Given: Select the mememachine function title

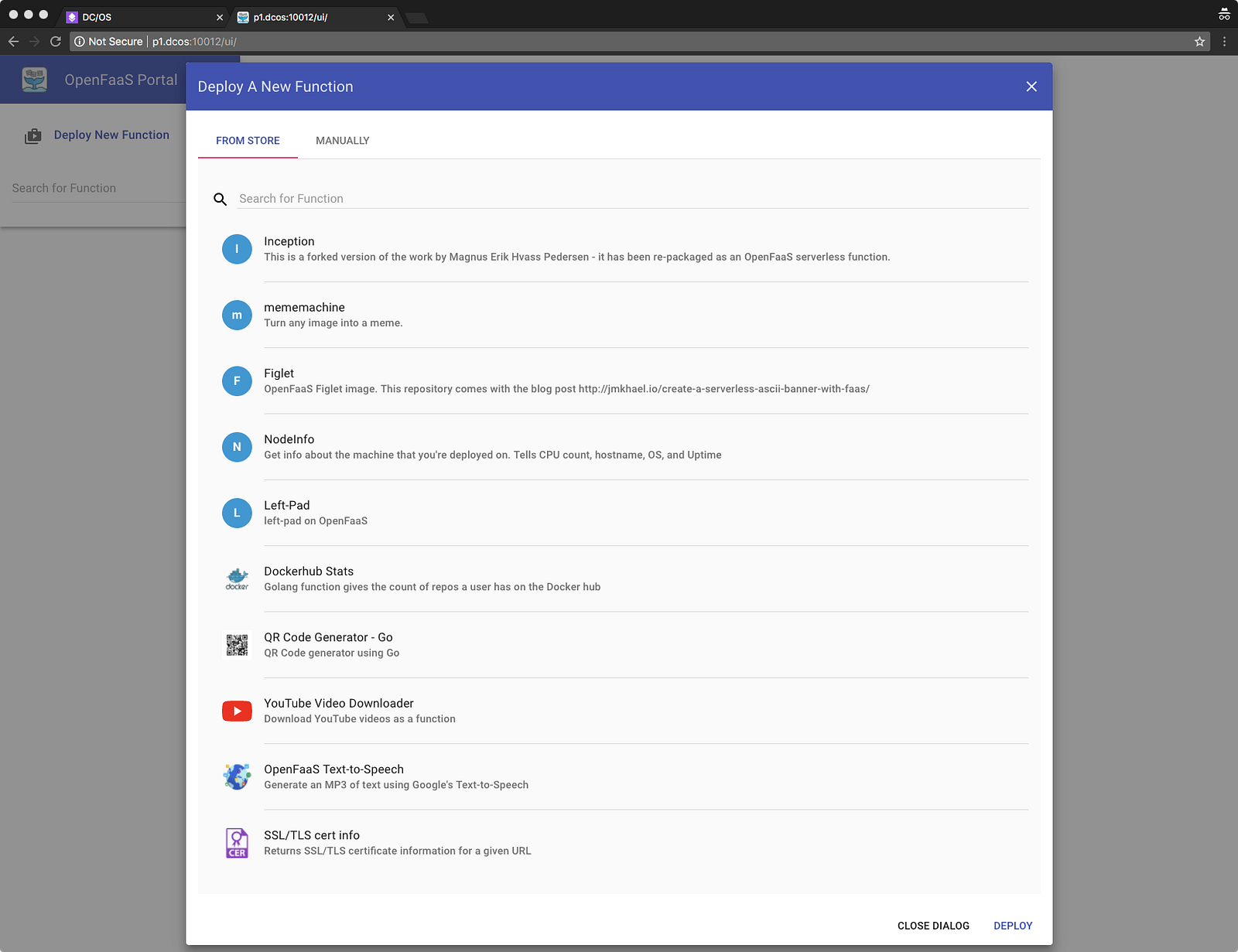Looking at the screenshot, I should (304, 307).
